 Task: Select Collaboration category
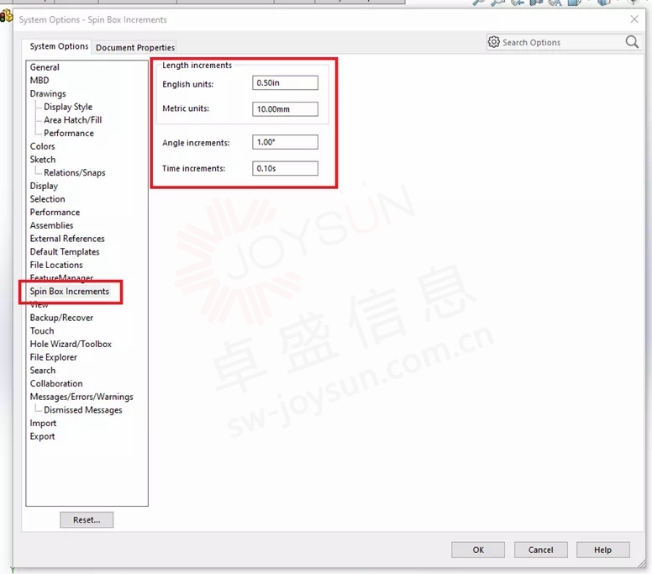(56, 383)
